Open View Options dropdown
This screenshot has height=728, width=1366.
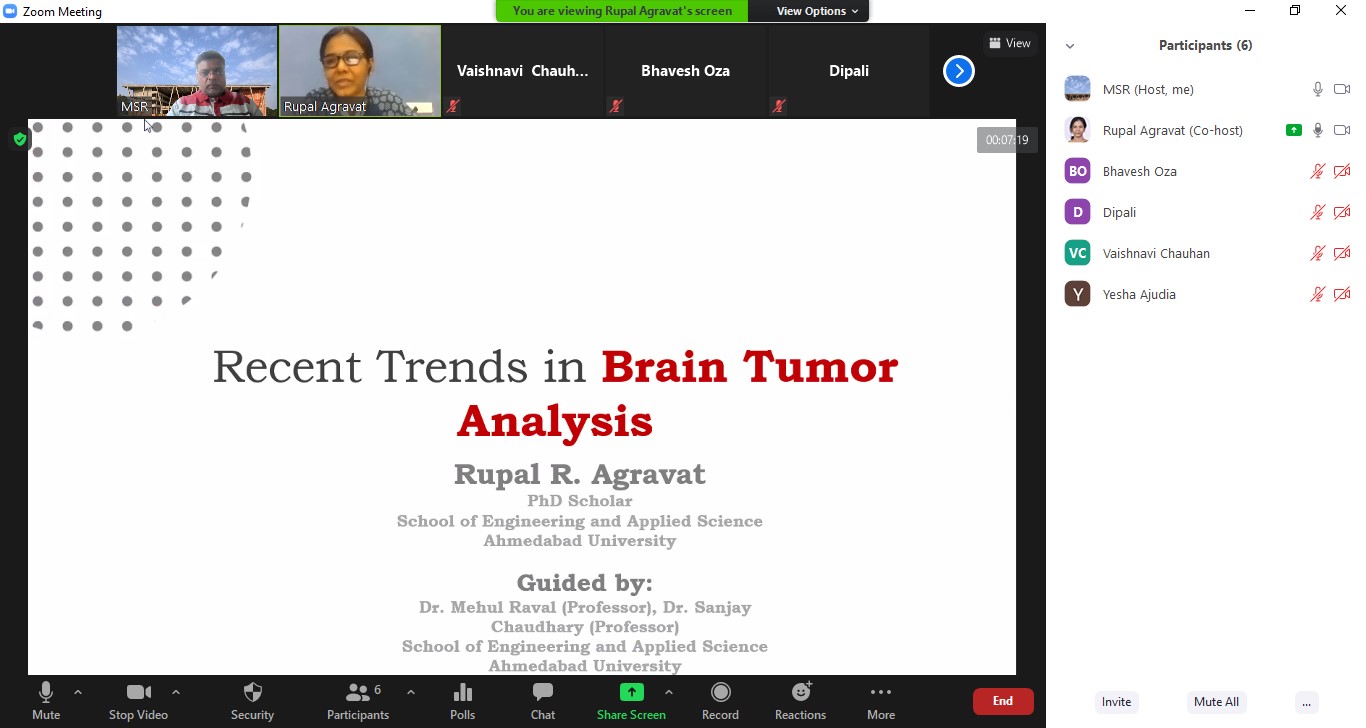817,11
